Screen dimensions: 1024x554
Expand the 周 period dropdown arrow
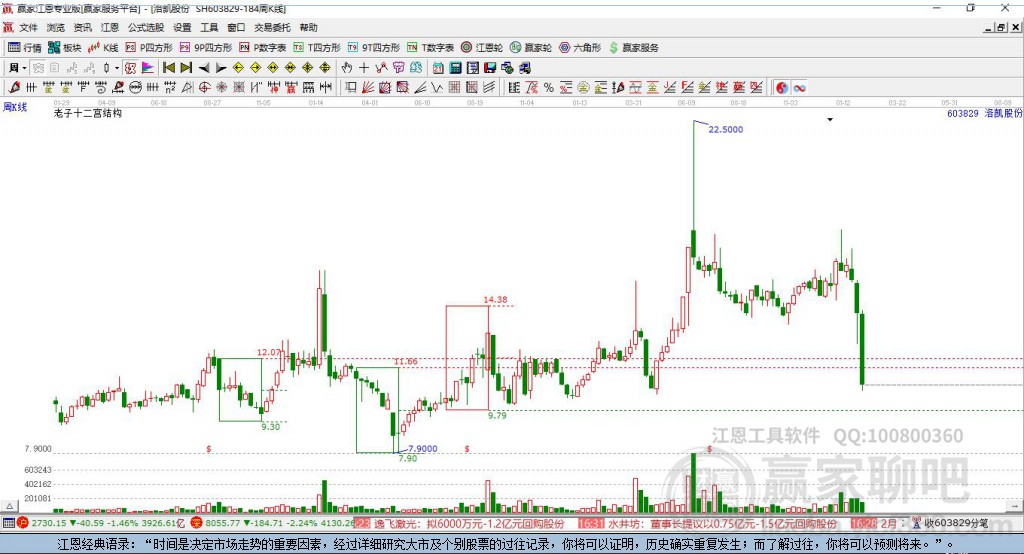tap(24, 68)
